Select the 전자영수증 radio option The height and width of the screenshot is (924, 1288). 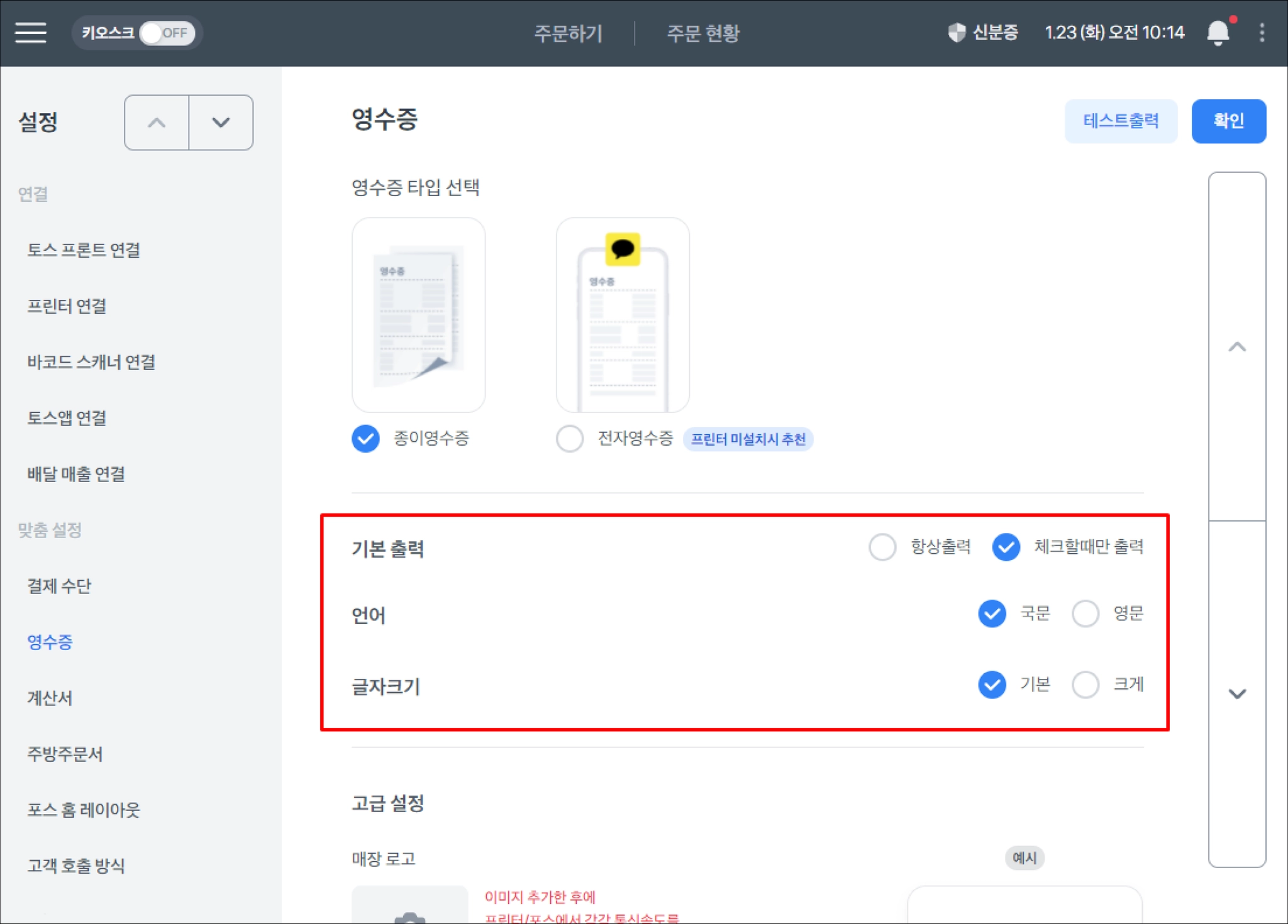click(x=570, y=439)
